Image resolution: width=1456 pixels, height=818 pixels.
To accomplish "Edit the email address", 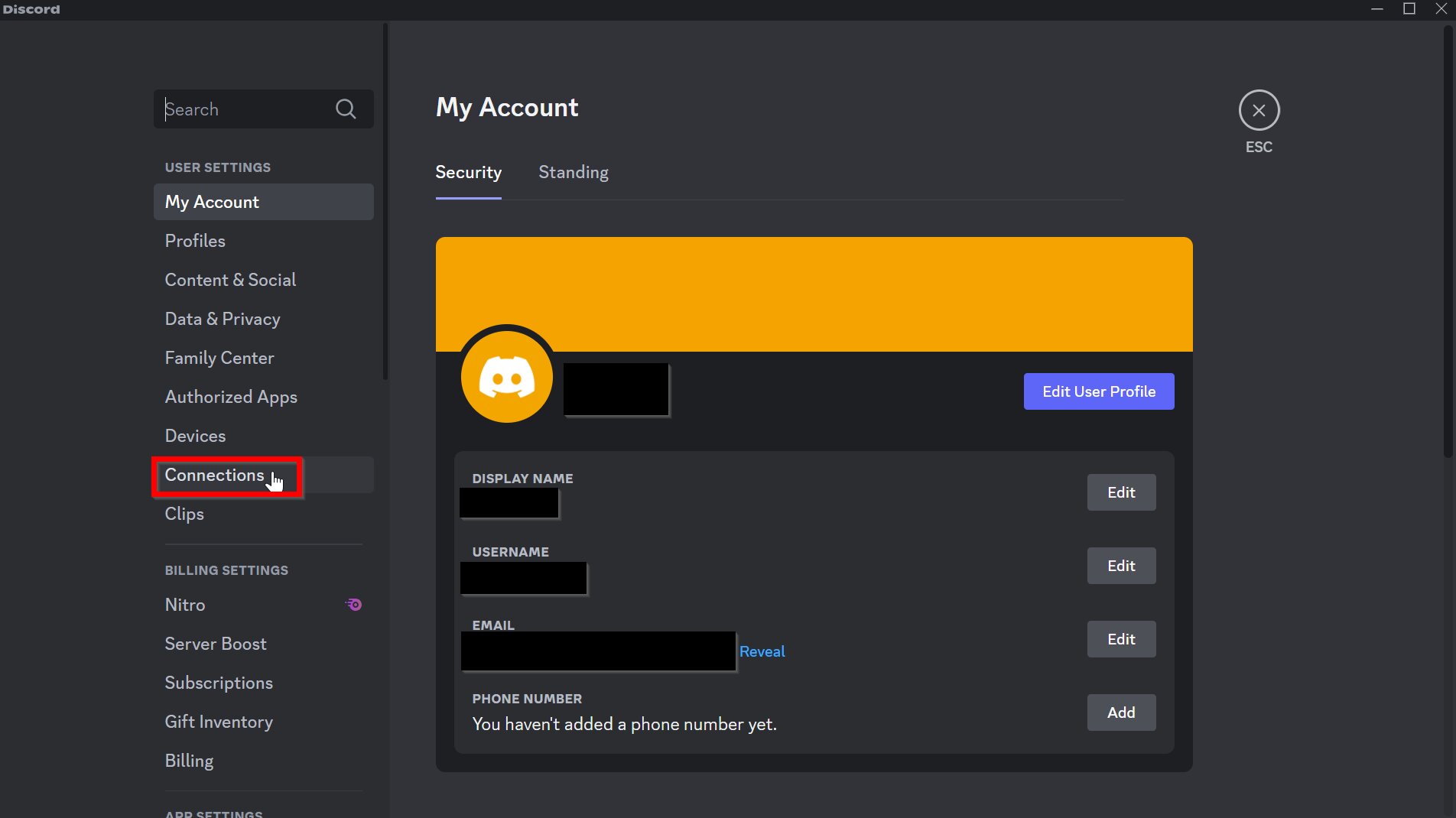I will pyautogui.click(x=1121, y=639).
